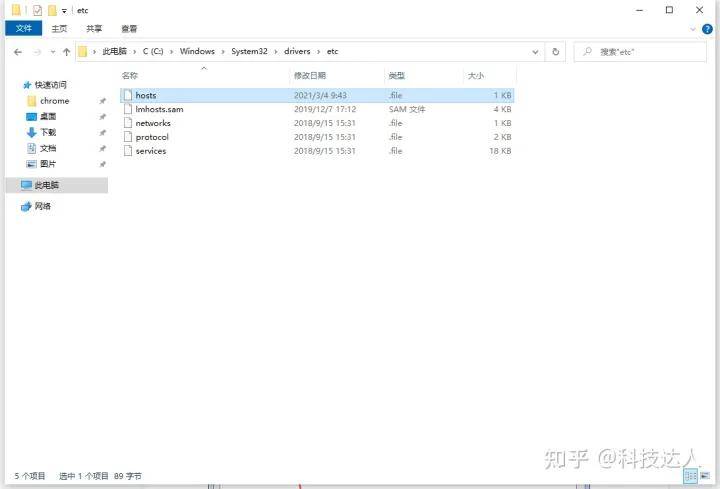The width and height of the screenshot is (720, 489).
Task: Click the Back navigation arrow
Action: click(18, 52)
